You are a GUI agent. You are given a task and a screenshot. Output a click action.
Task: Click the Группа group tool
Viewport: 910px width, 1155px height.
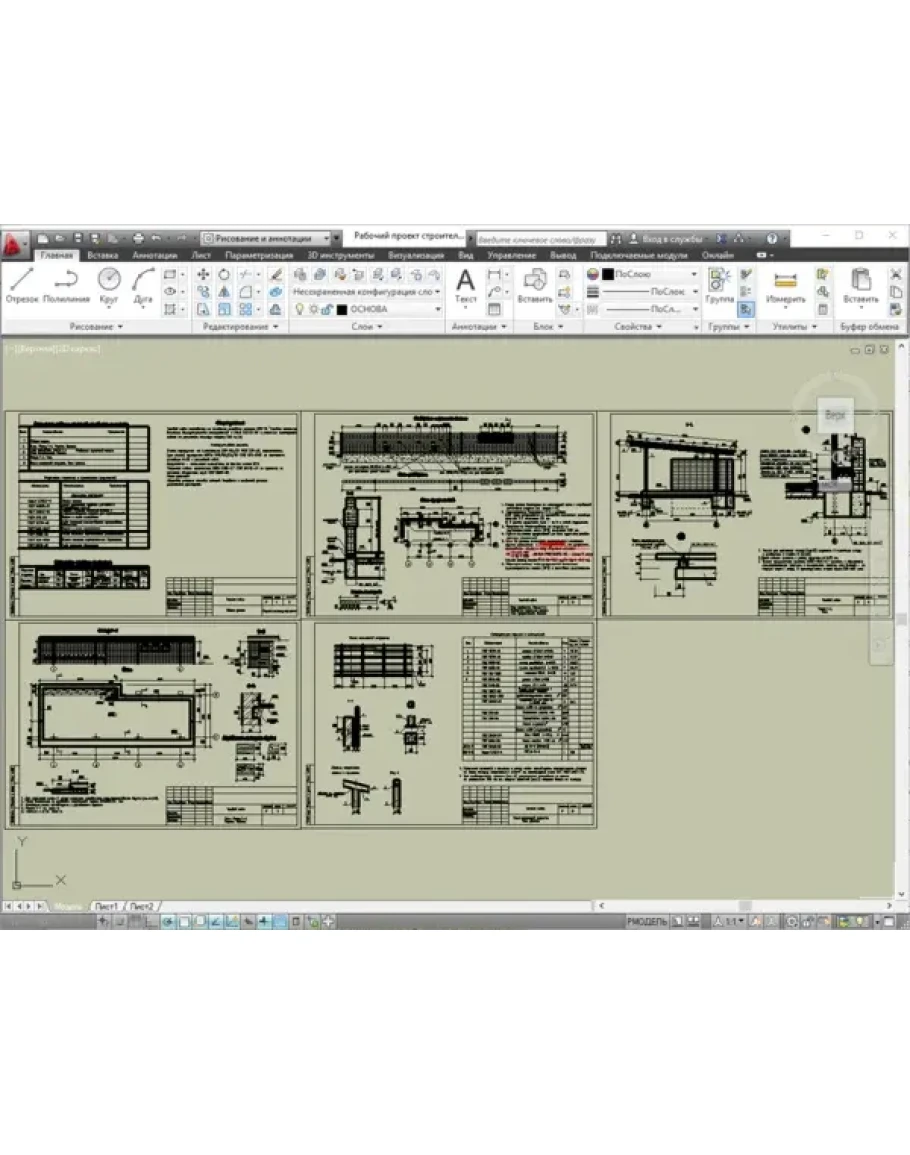(x=719, y=284)
